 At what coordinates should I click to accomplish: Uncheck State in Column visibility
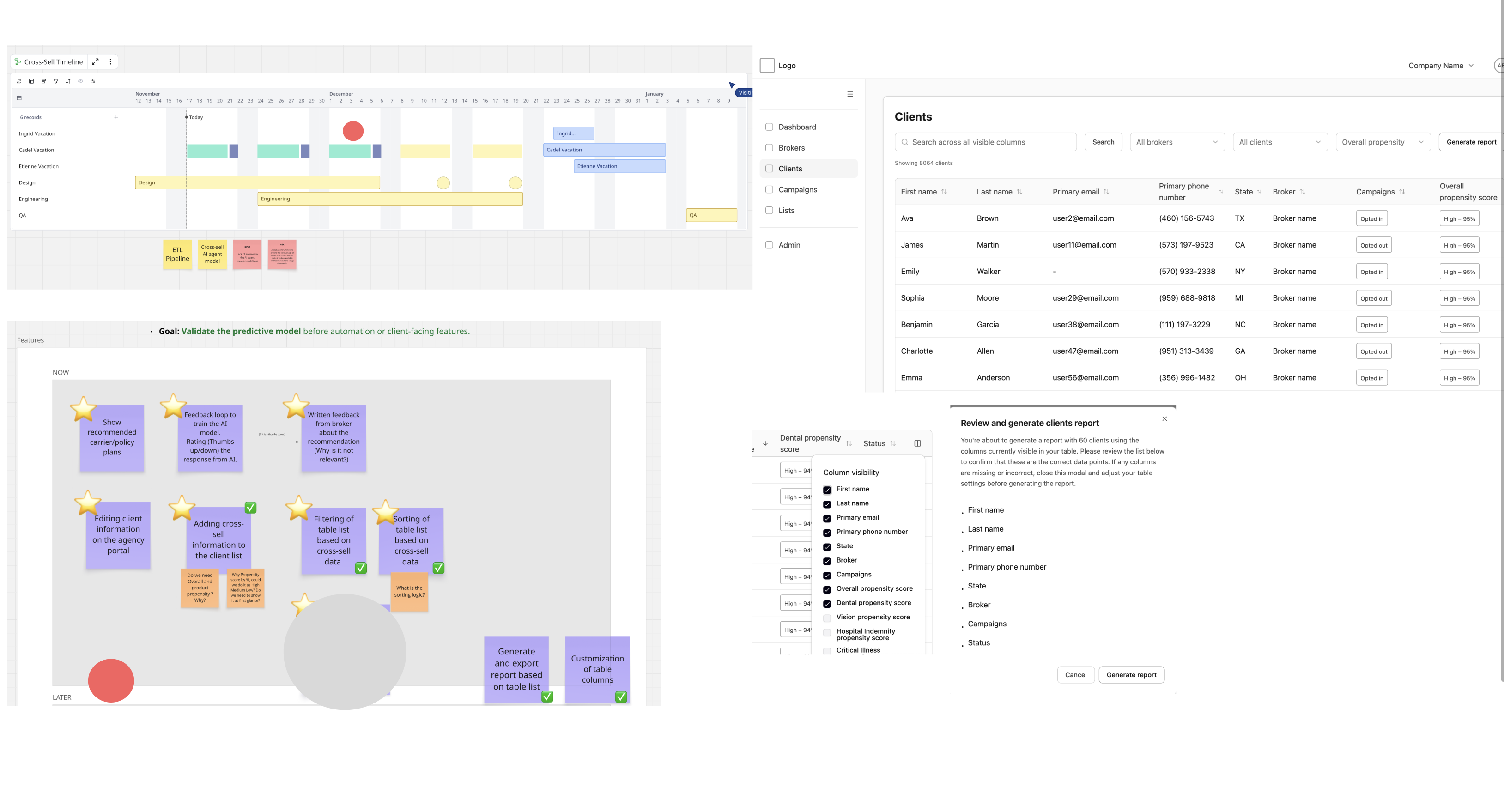point(827,547)
